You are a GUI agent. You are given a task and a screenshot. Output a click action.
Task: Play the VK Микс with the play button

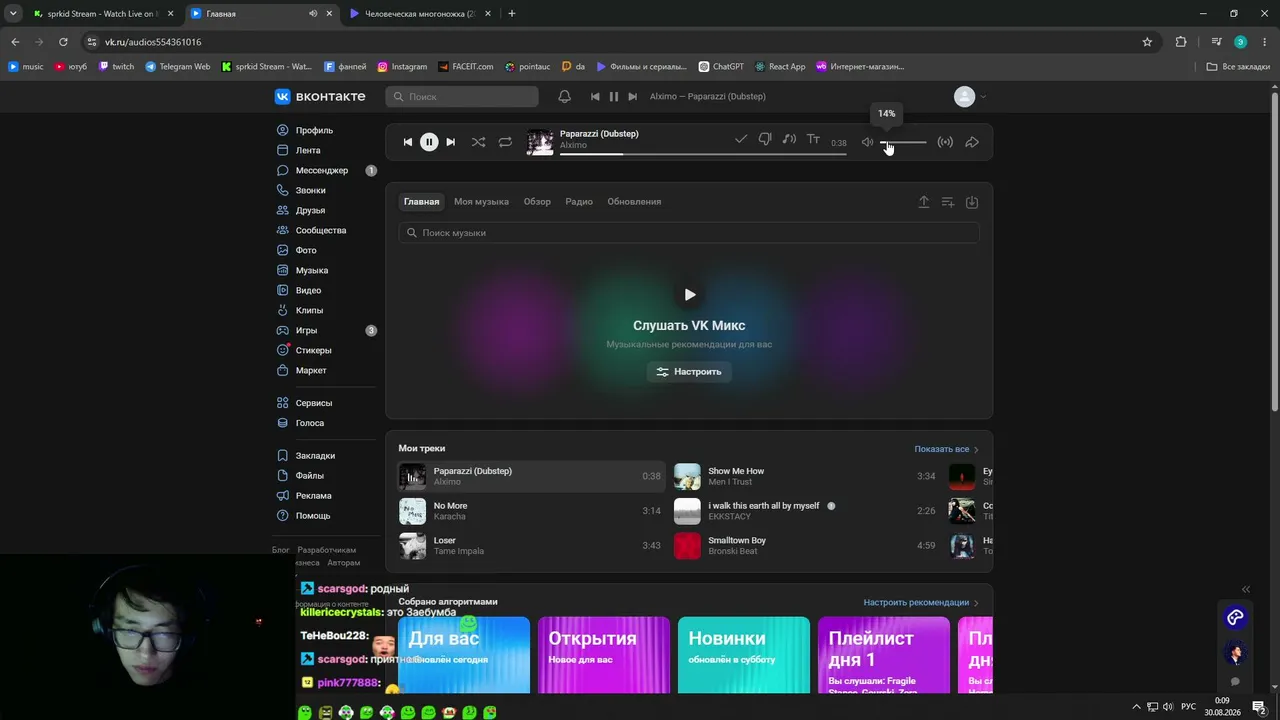pos(689,294)
